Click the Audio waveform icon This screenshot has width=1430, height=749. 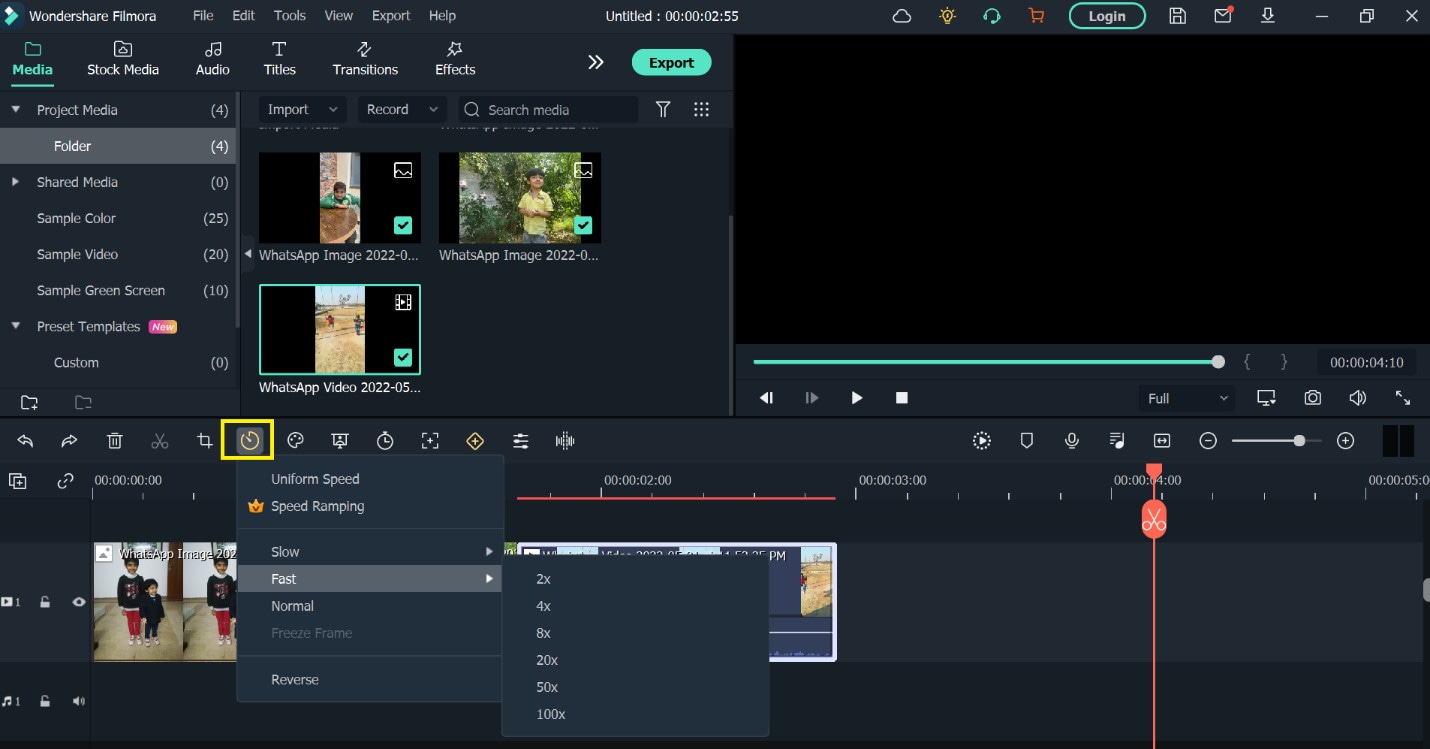[565, 441]
